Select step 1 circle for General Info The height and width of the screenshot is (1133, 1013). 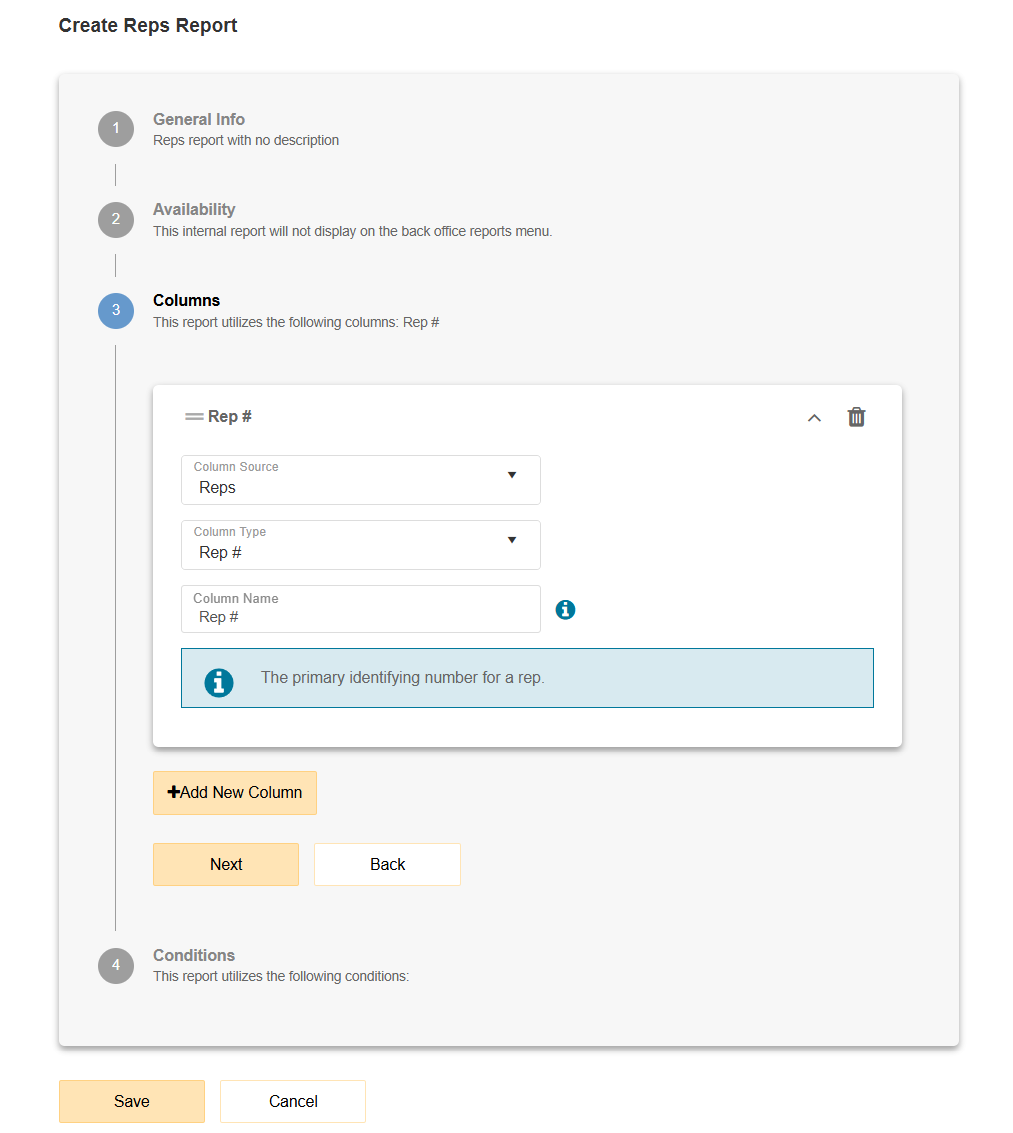pos(115,128)
